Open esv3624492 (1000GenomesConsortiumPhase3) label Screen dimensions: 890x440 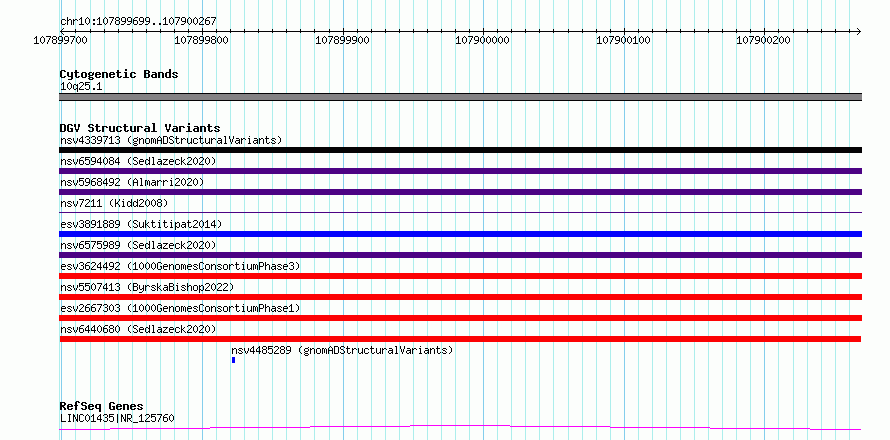180,266
